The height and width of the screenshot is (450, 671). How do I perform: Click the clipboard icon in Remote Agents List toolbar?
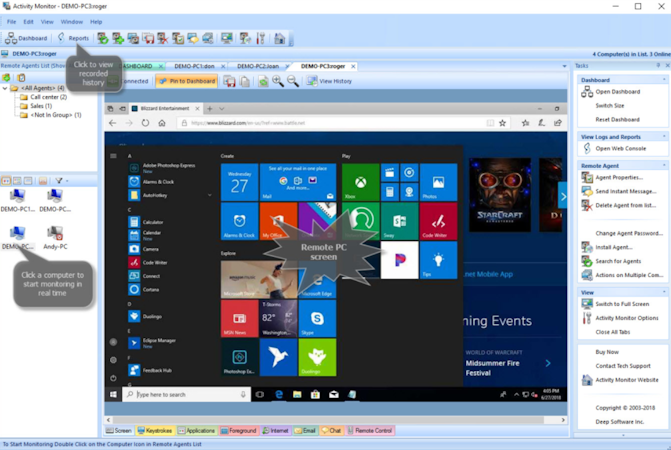point(21,77)
